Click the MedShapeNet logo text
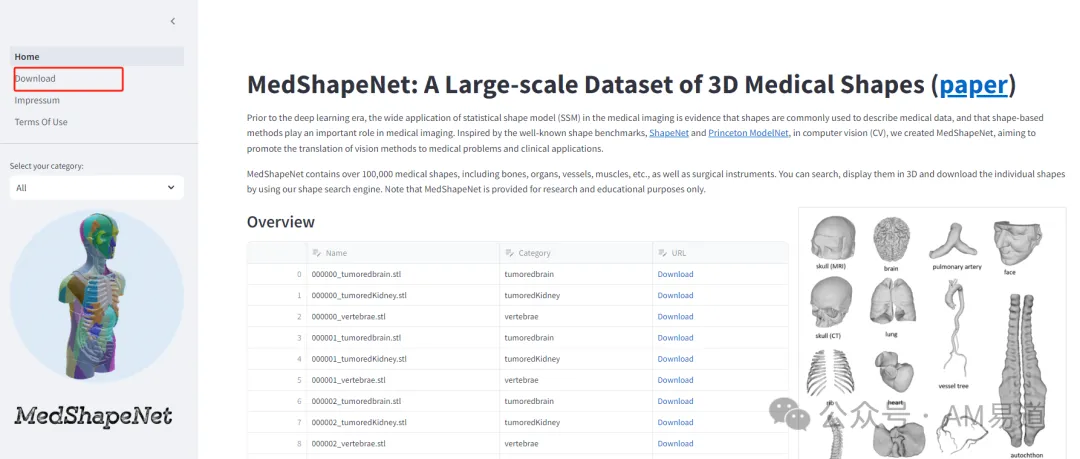1080x459 pixels. click(94, 416)
